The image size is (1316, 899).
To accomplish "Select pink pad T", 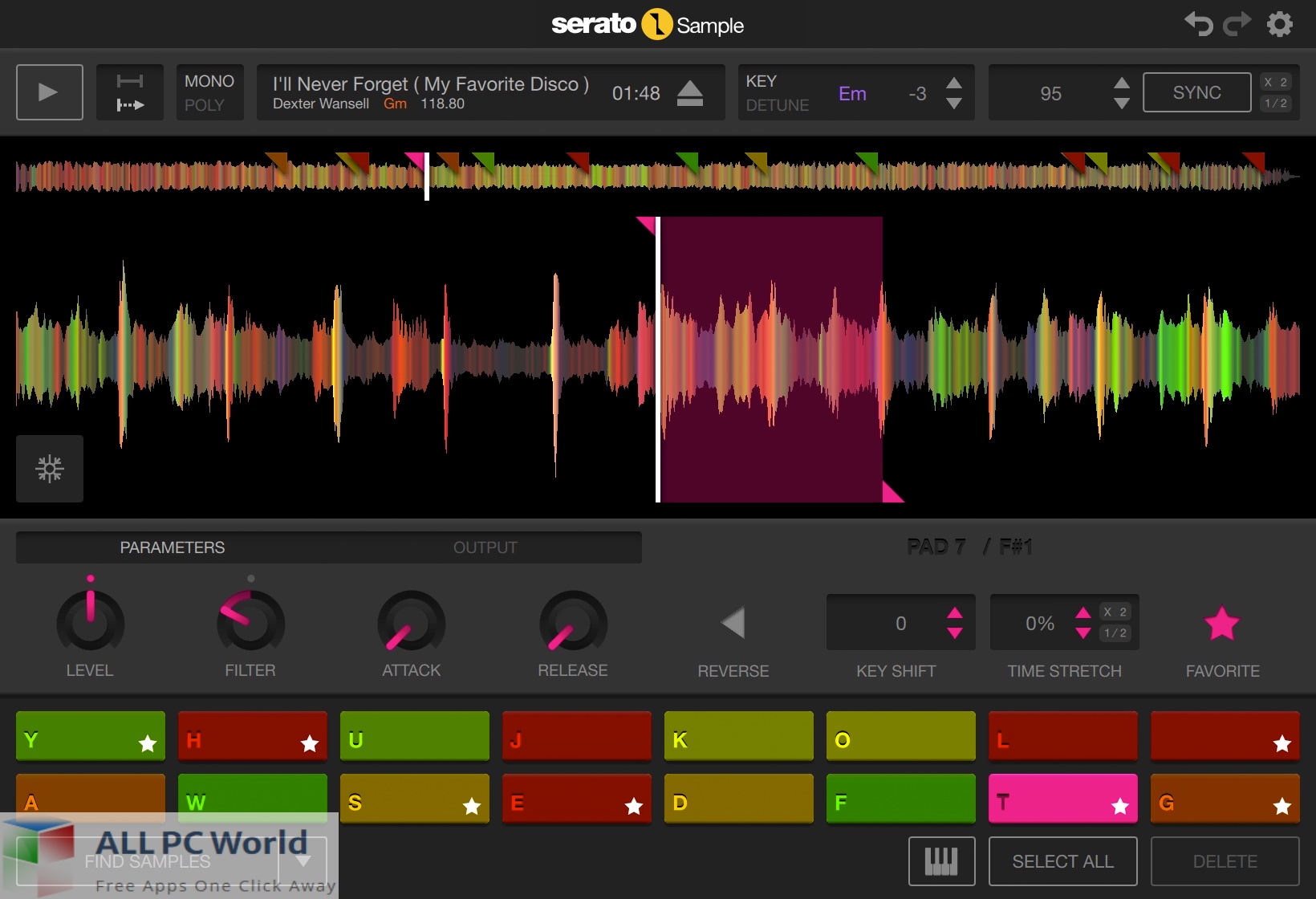I will tap(1063, 799).
